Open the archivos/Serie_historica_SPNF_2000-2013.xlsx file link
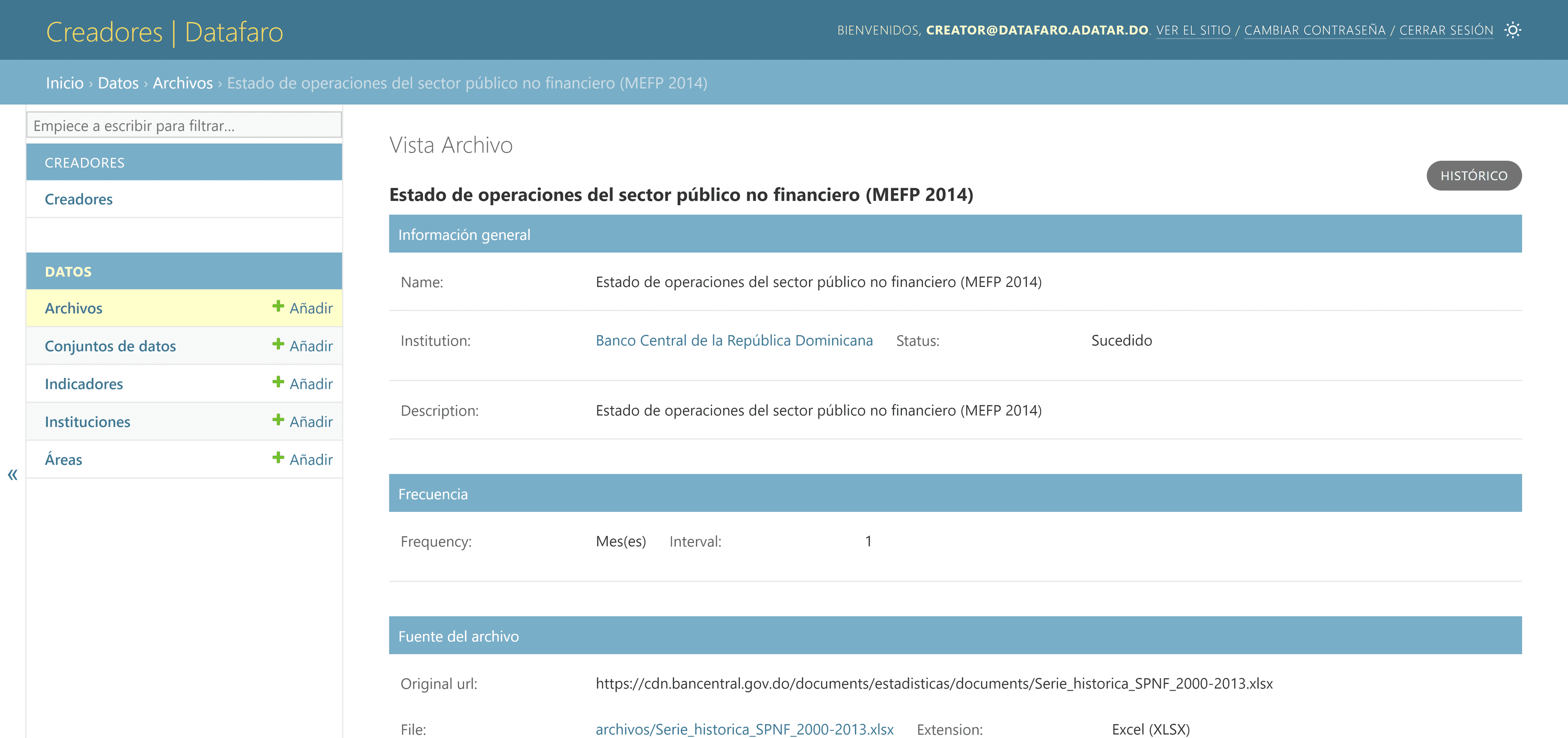 click(744, 729)
